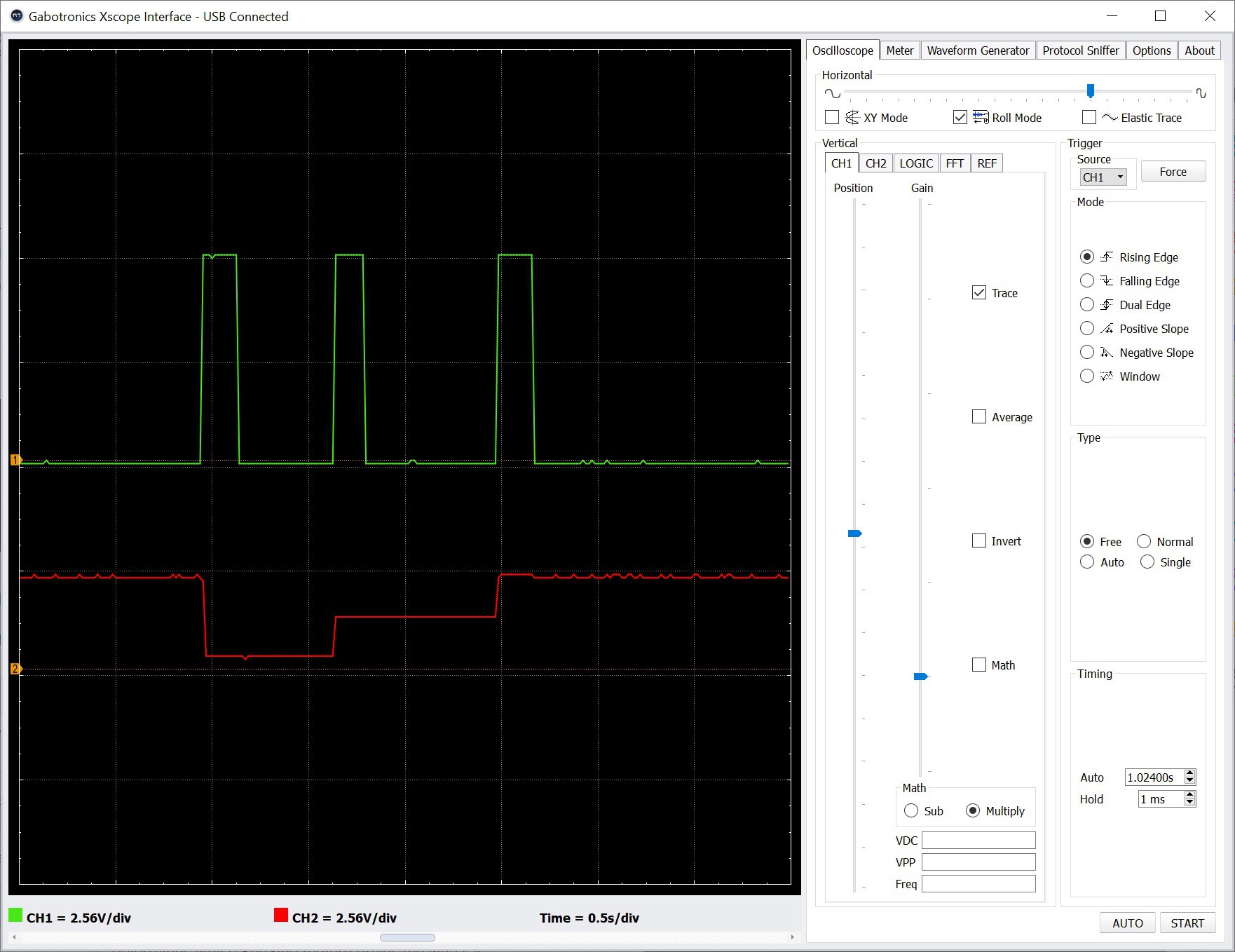Switch to the Waveform Generator tab

978,50
